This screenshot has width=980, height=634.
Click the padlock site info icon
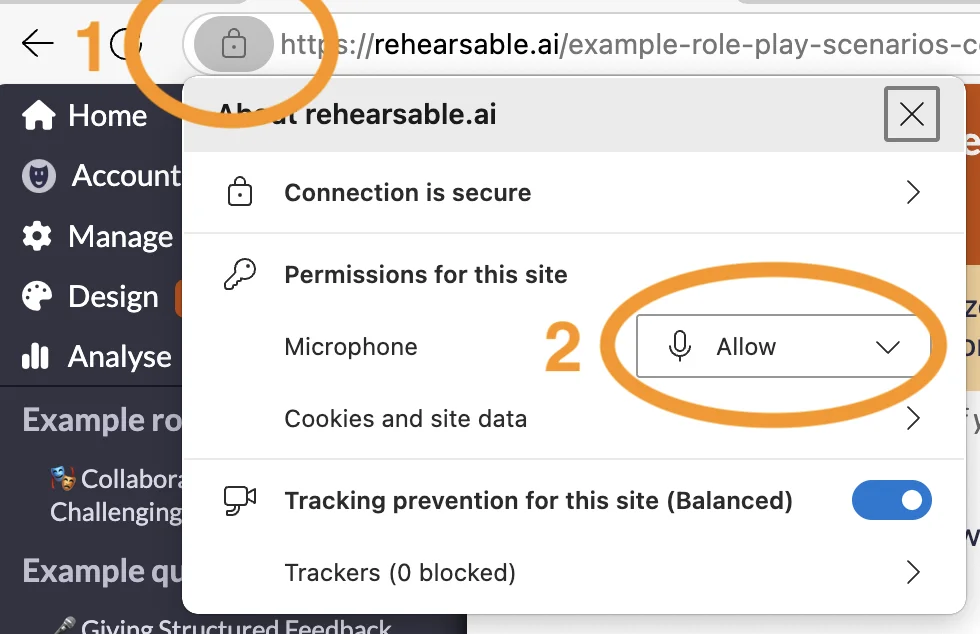click(234, 44)
